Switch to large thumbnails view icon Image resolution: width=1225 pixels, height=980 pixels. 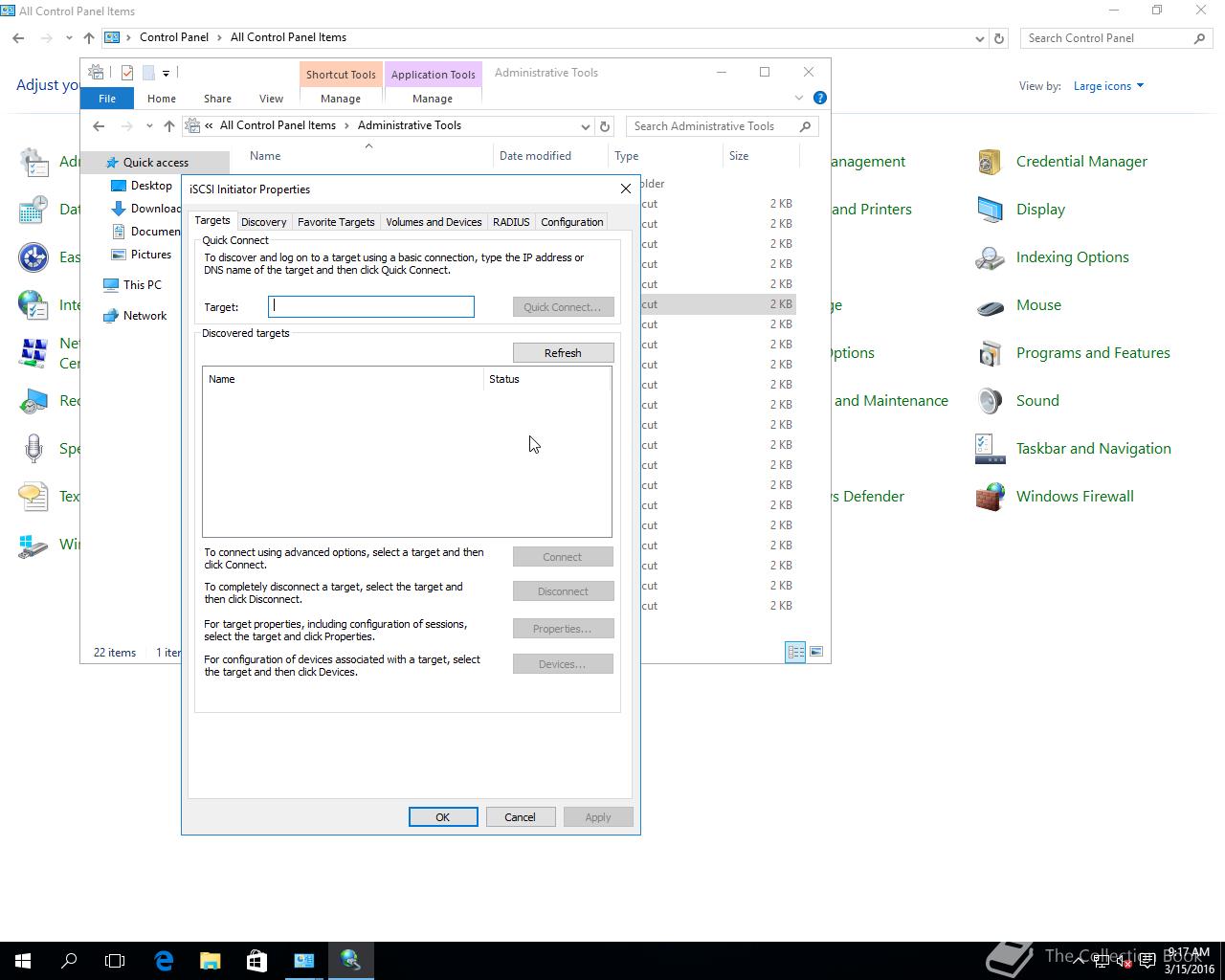pos(816,652)
